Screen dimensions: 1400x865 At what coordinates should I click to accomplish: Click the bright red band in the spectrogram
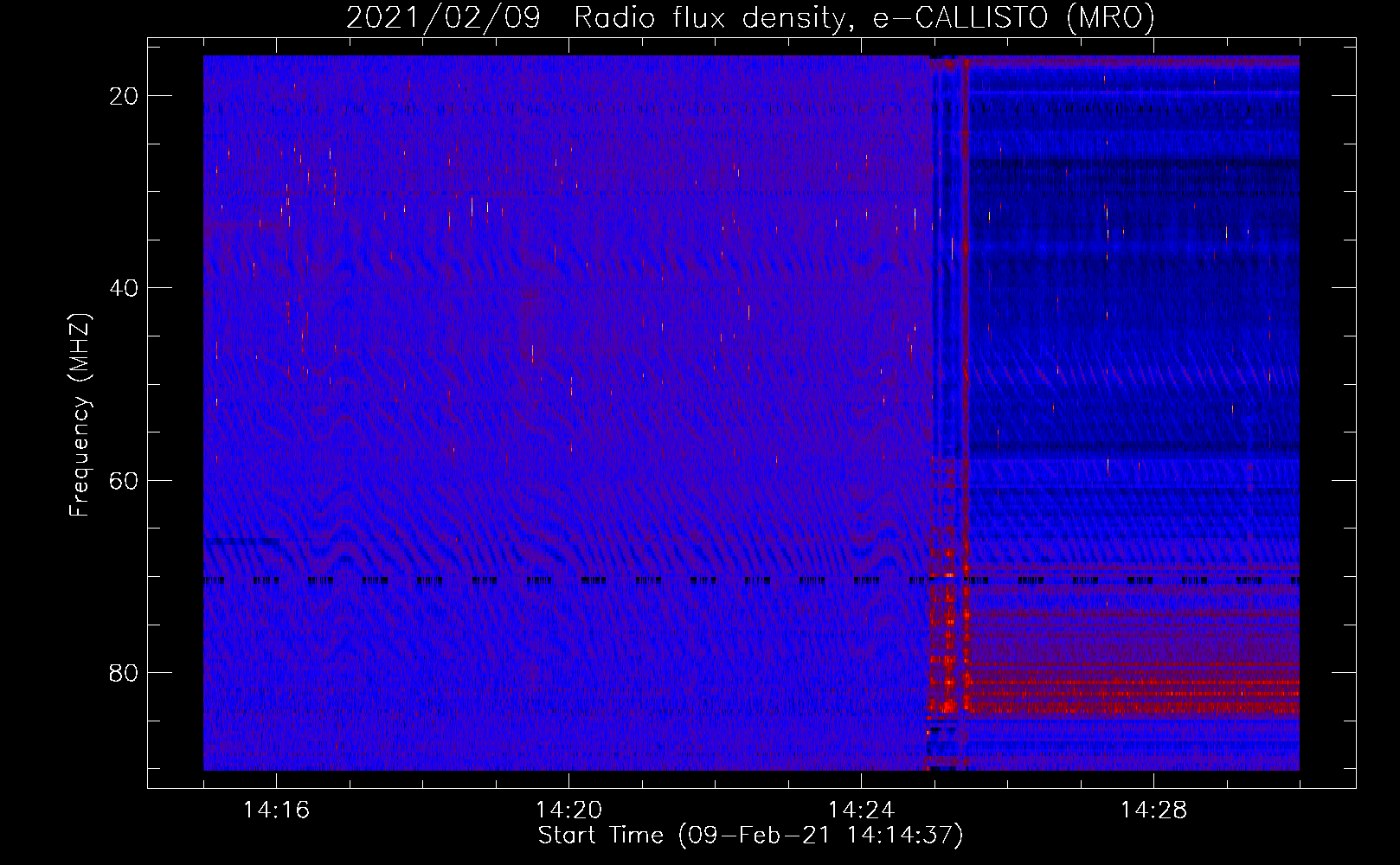point(1133,688)
